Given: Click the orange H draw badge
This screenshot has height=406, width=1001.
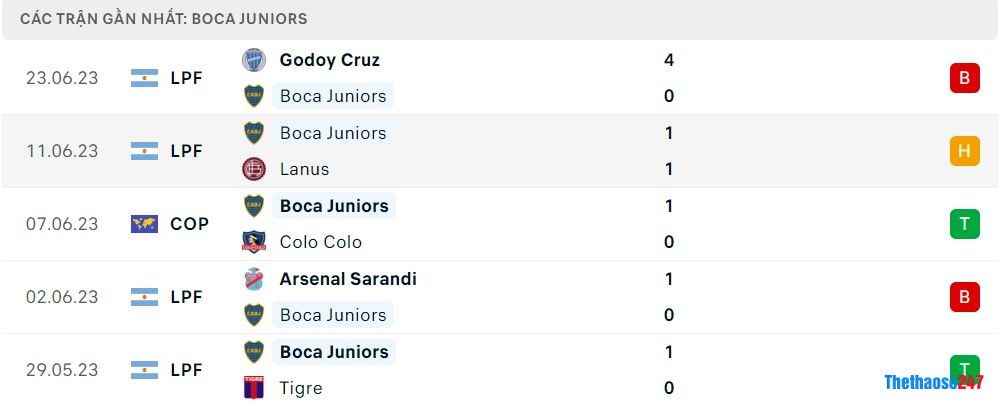Looking at the screenshot, I should [x=964, y=151].
